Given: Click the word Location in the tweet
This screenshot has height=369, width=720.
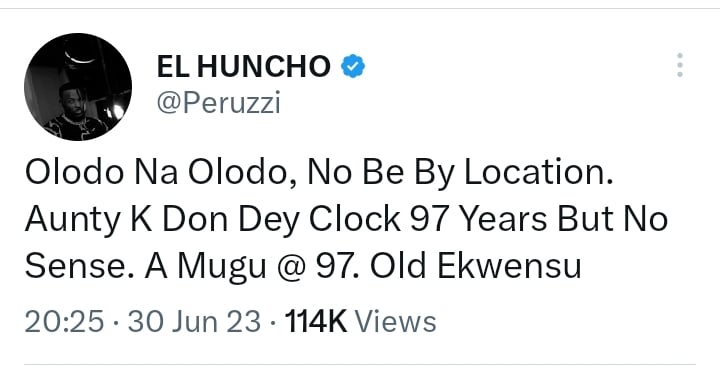Looking at the screenshot, I should [x=539, y=173].
